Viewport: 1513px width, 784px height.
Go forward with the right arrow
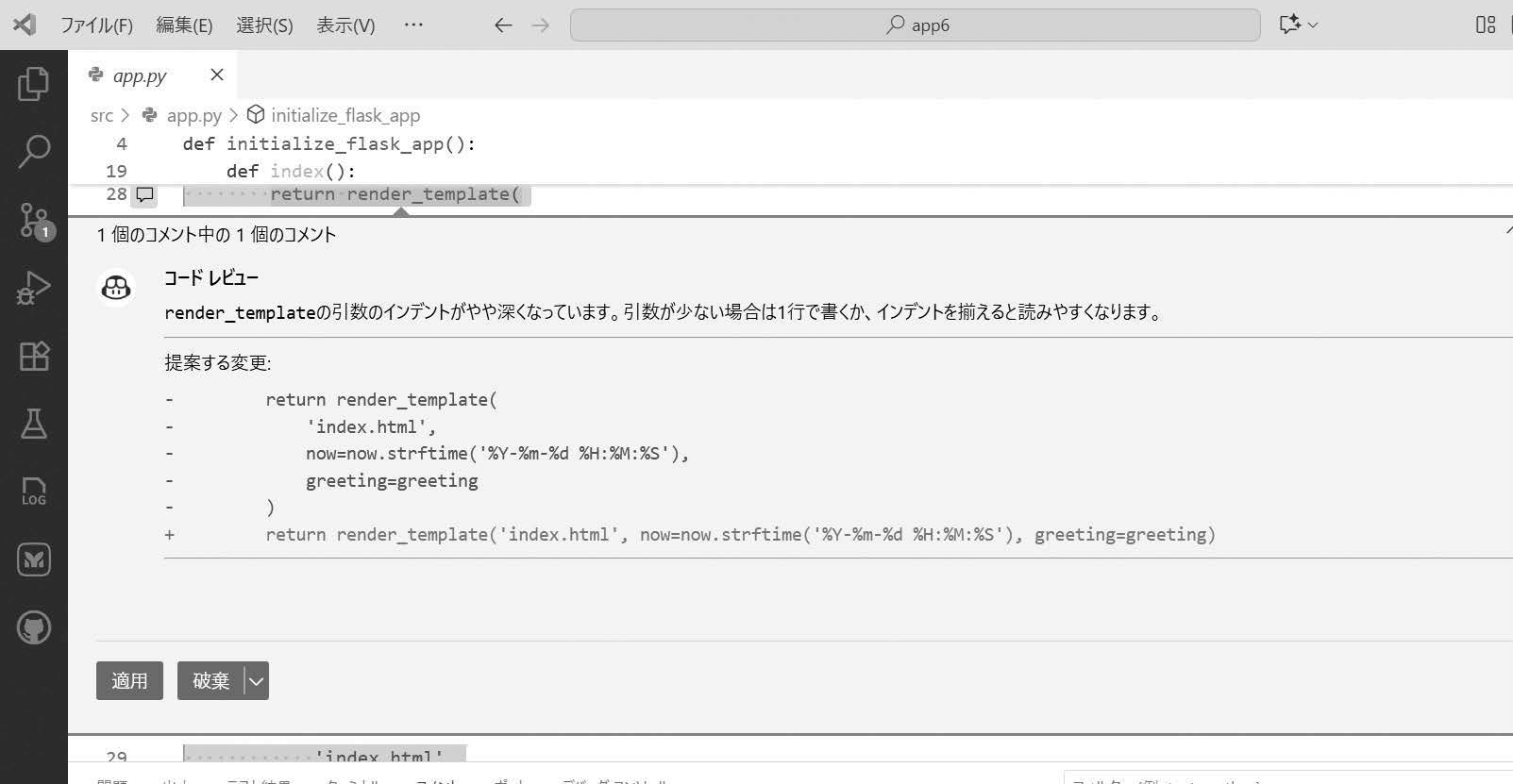(x=541, y=25)
